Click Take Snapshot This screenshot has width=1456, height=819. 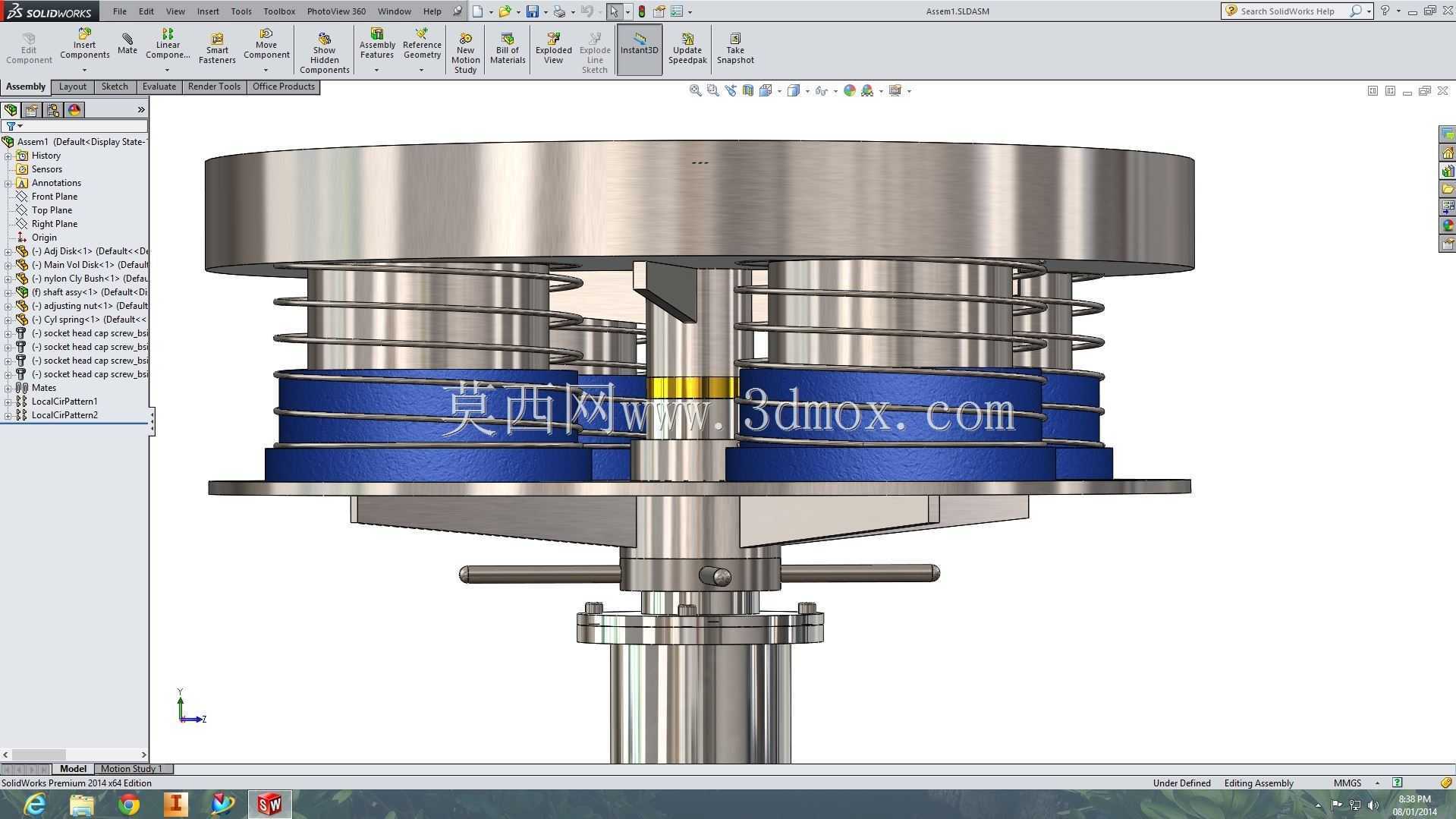tap(735, 49)
